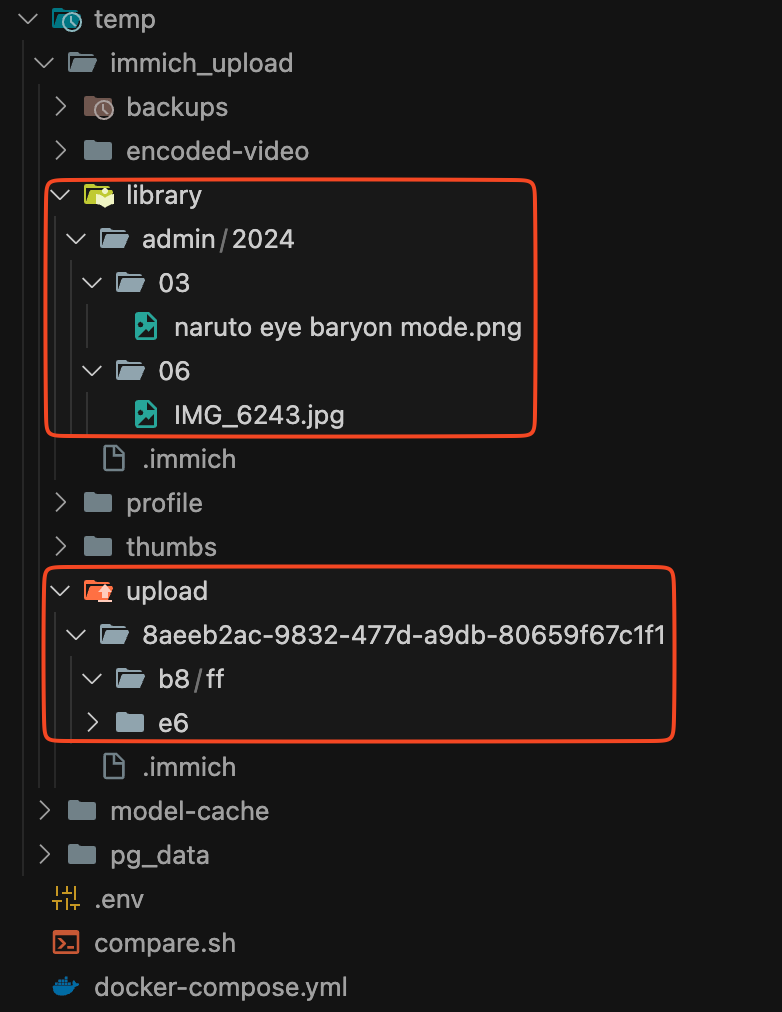This screenshot has height=1012, width=782.
Task: Select the admin/2024 folder row
Action: (x=218, y=239)
